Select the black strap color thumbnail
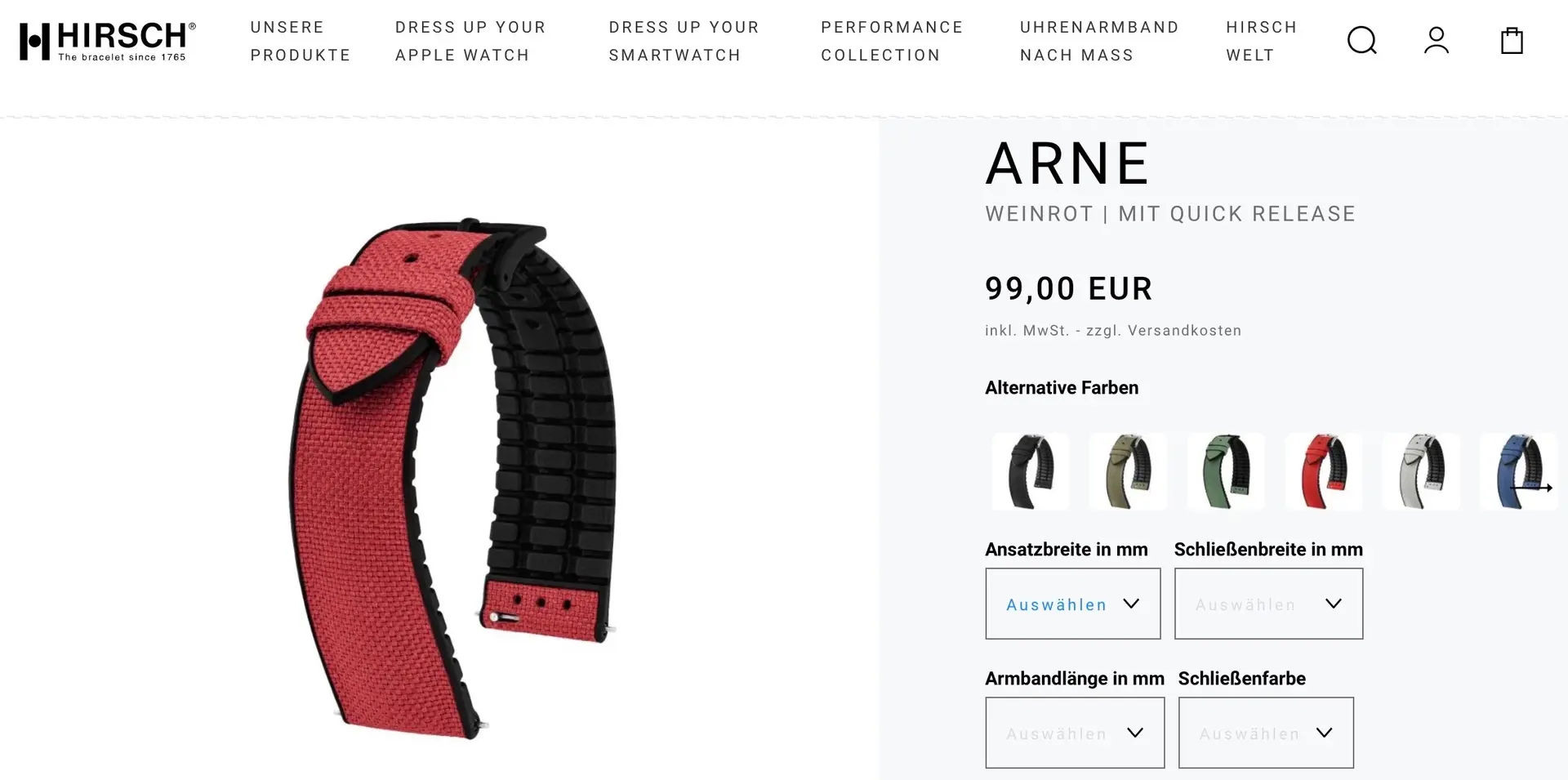Image resolution: width=1568 pixels, height=780 pixels. pos(1031,471)
